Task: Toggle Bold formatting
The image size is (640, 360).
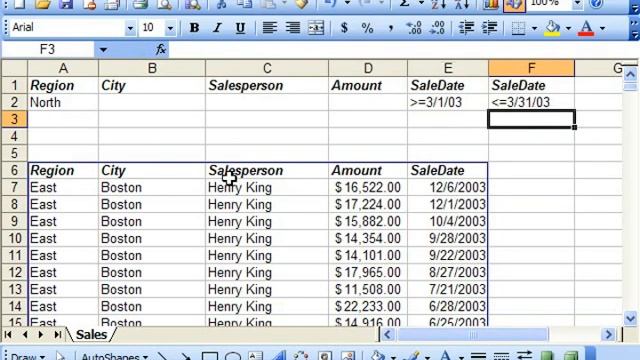Action: (x=194, y=28)
